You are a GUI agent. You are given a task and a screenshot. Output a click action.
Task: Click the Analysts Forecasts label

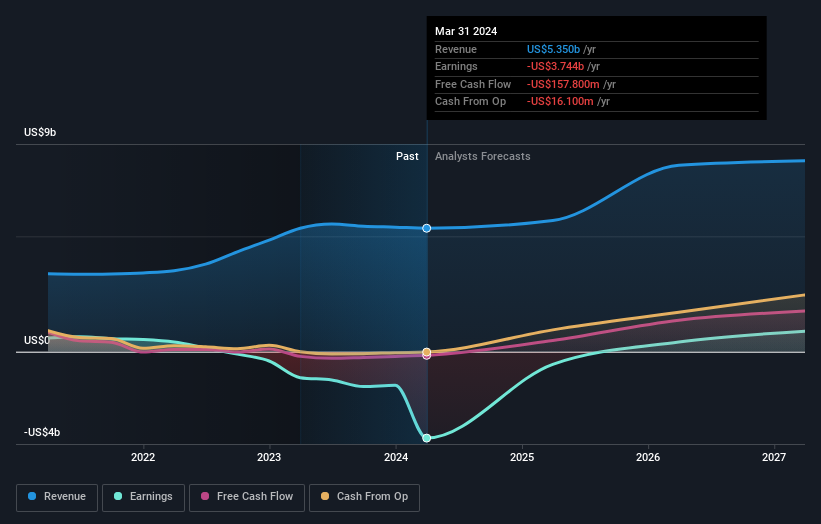483,157
